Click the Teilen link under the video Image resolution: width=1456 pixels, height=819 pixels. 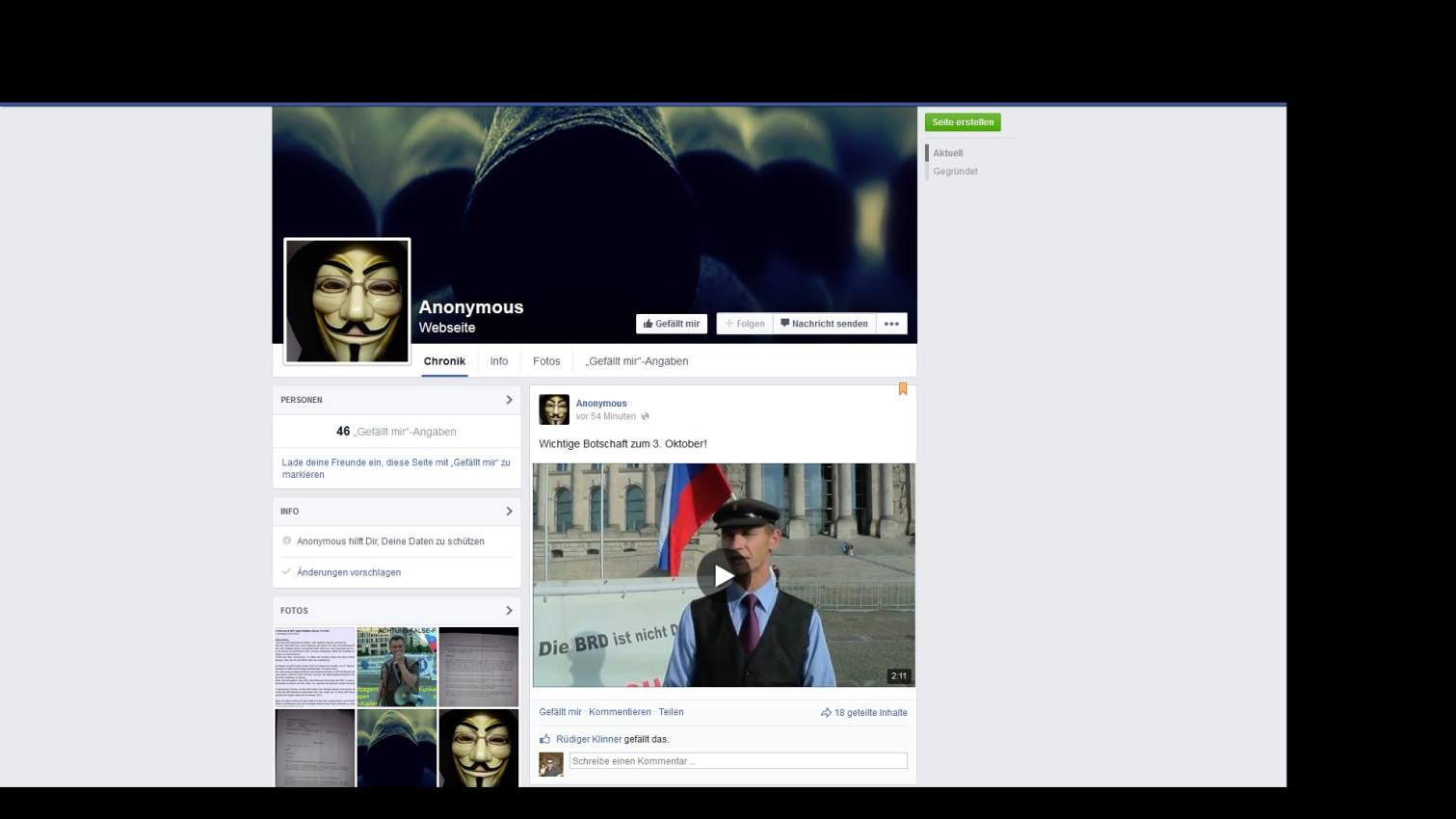click(x=671, y=712)
